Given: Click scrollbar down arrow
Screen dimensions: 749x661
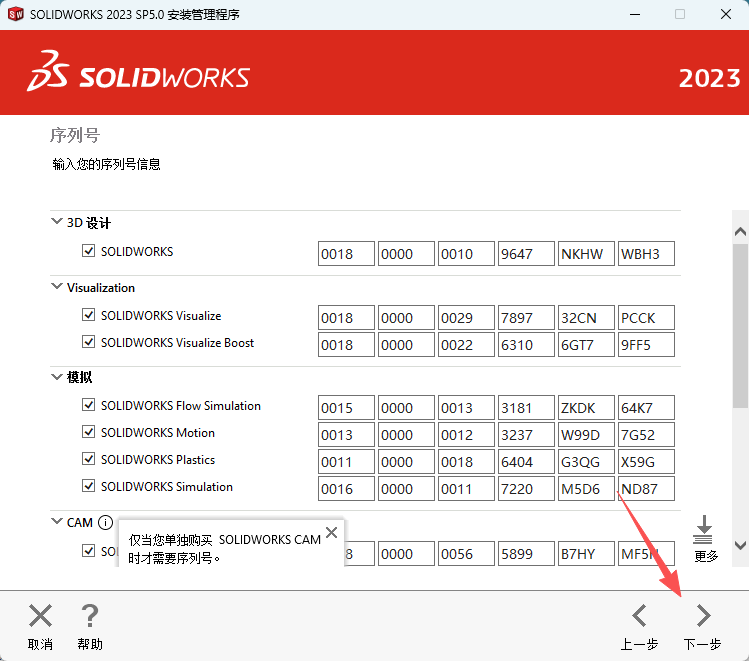Looking at the screenshot, I should click(740, 545).
